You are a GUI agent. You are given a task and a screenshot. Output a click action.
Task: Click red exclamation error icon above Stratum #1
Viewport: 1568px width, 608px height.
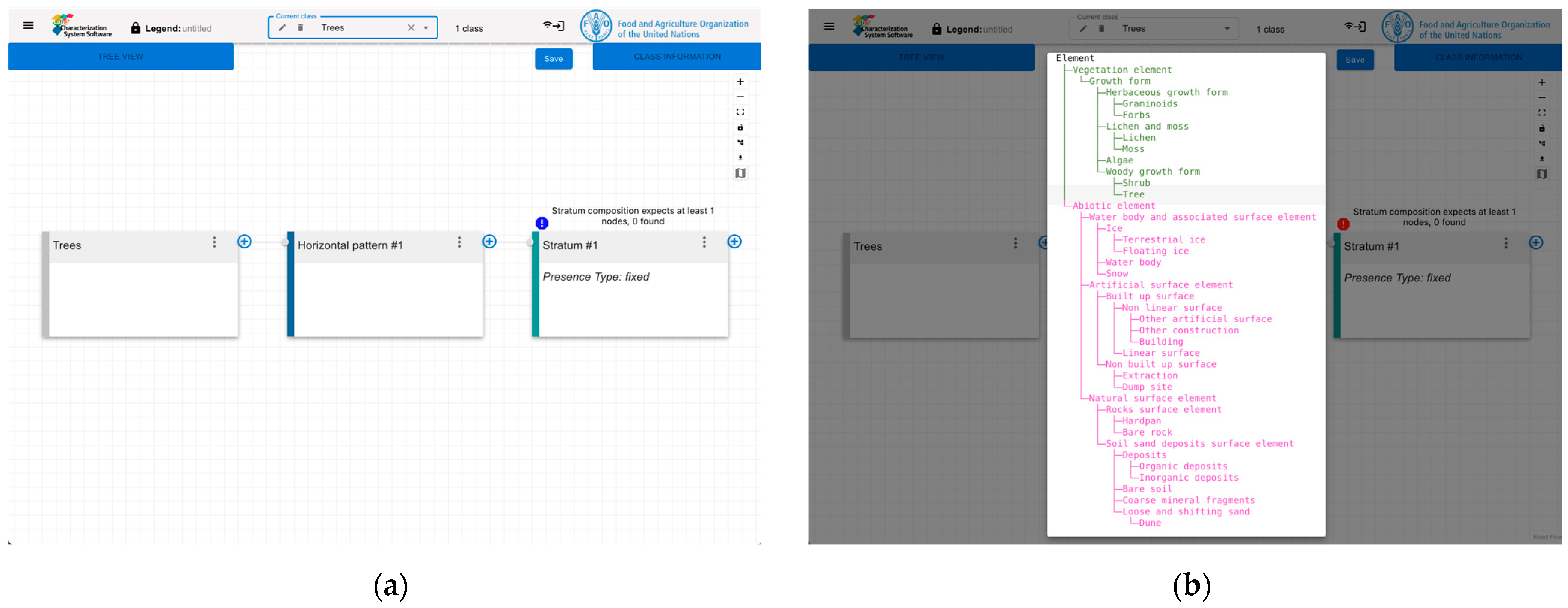click(x=1343, y=225)
